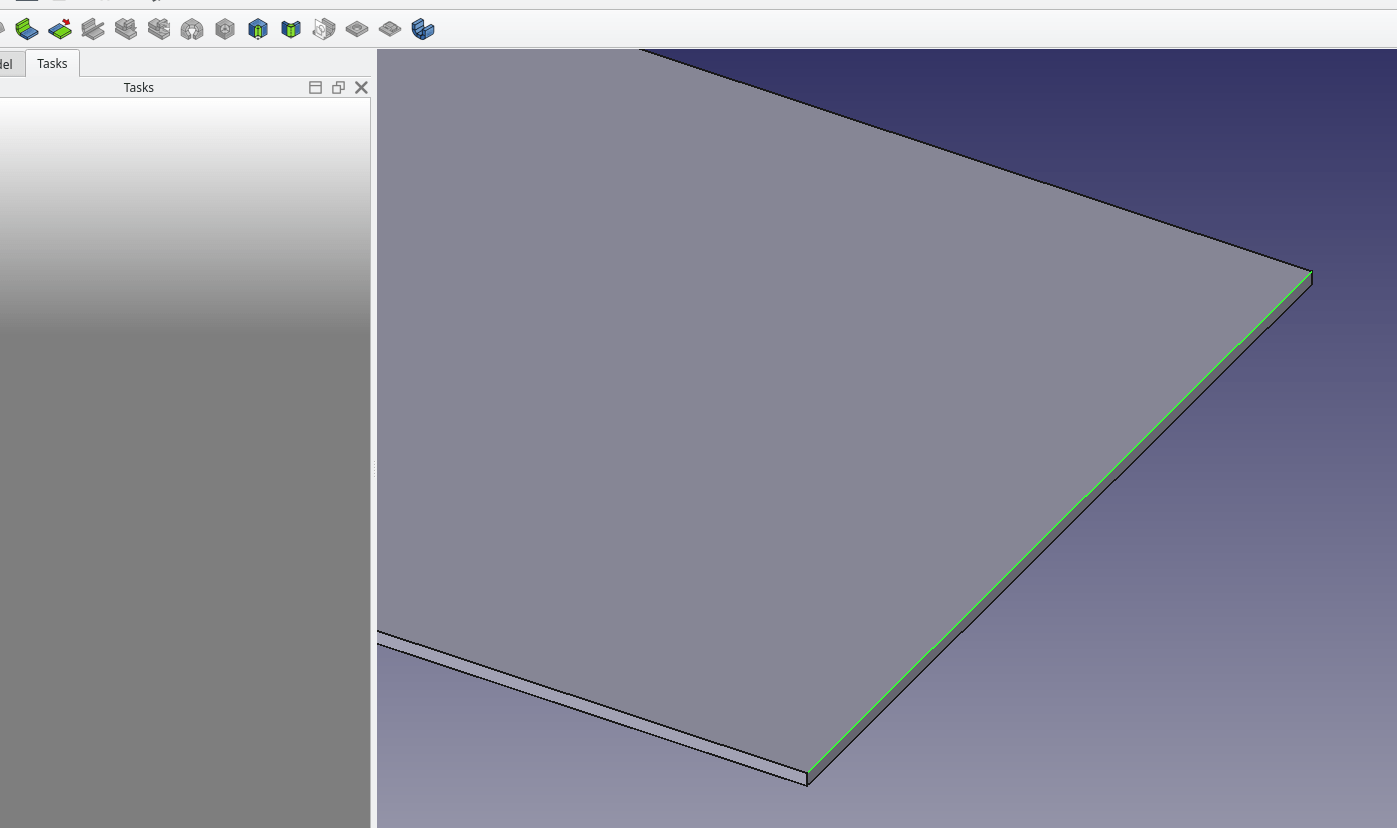Select the blue U-shaped base shape icon

coord(423,29)
